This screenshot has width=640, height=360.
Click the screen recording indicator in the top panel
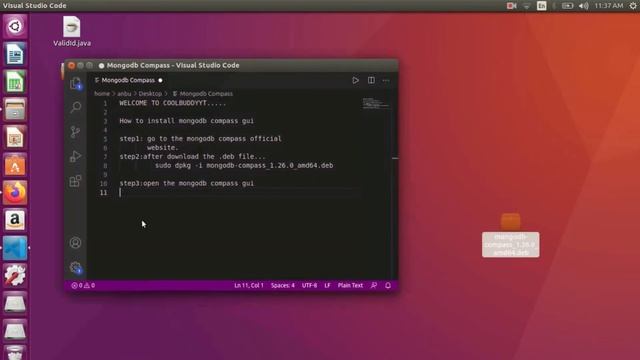click(511, 6)
